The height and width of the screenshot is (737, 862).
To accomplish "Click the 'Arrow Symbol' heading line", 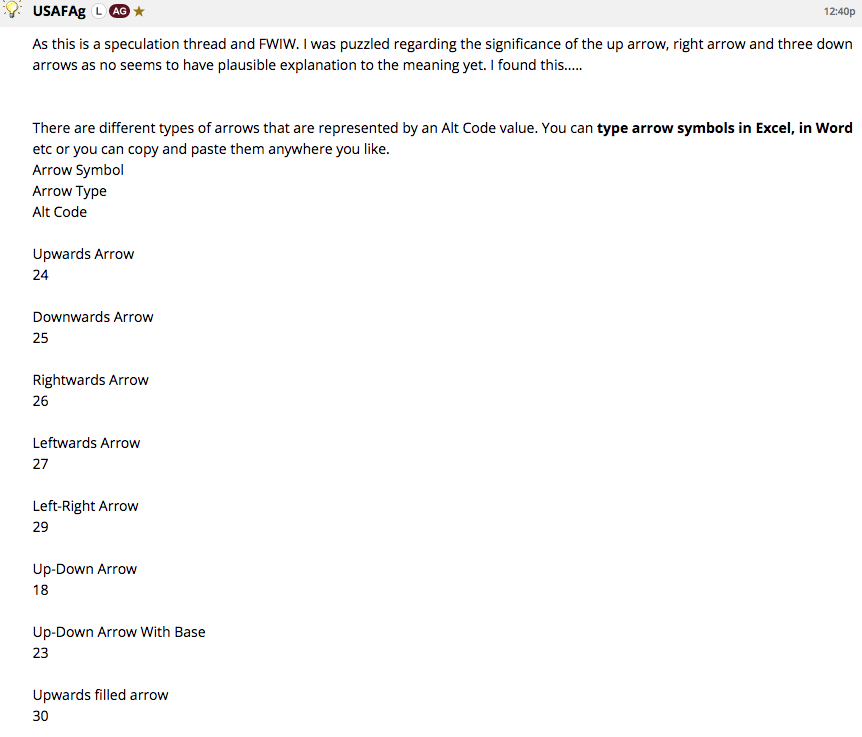I will coord(78,170).
